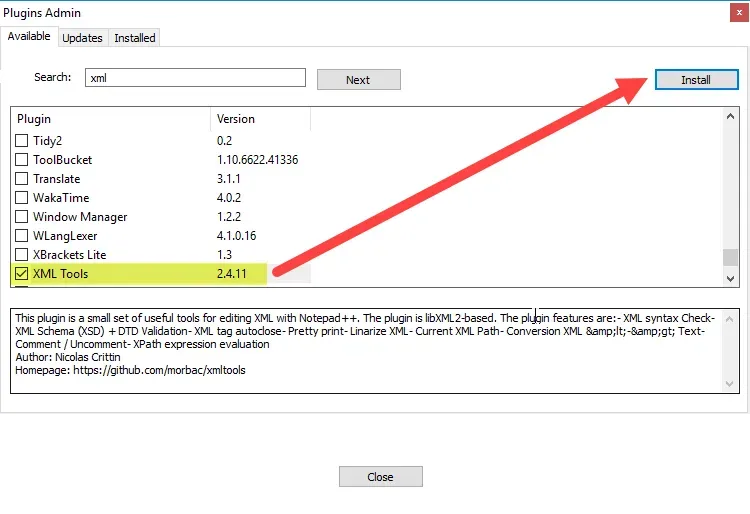Viewport: 750px width, 514px height.
Task: Enable the WakaTime plugin checkbox
Action: (x=22, y=197)
